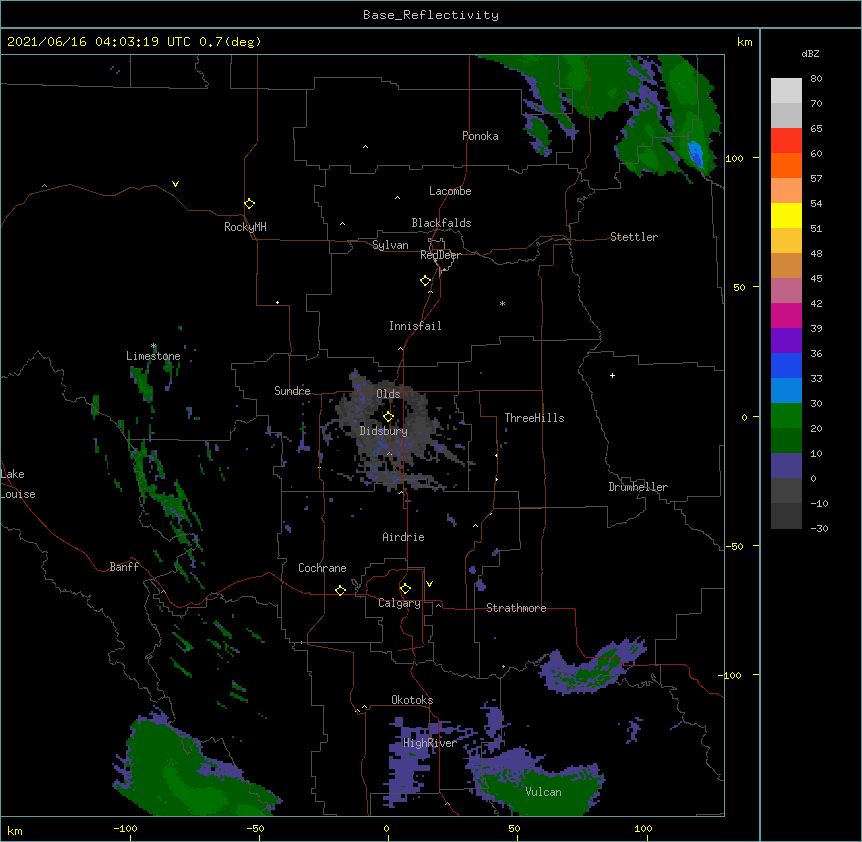Image resolution: width=862 pixels, height=842 pixels.
Task: Click the yellow diamond marker below Cochrane
Action: 340,590
